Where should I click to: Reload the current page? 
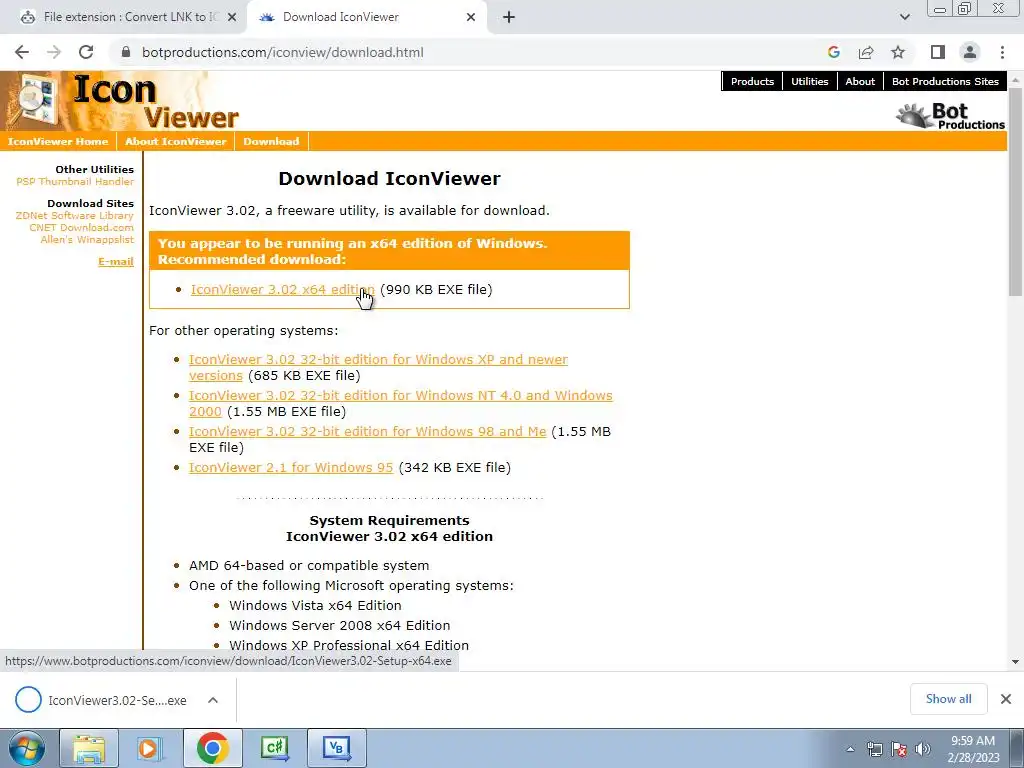[x=86, y=52]
